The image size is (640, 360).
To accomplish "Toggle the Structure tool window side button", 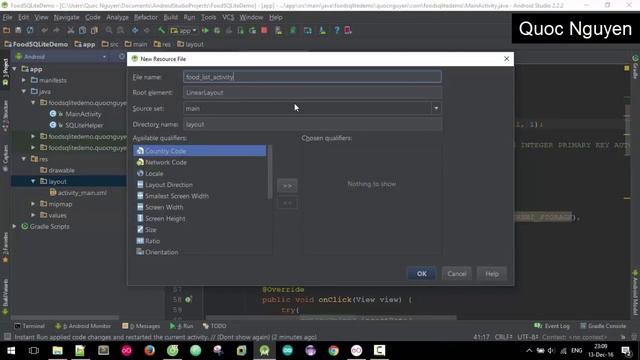I will coord(5,116).
